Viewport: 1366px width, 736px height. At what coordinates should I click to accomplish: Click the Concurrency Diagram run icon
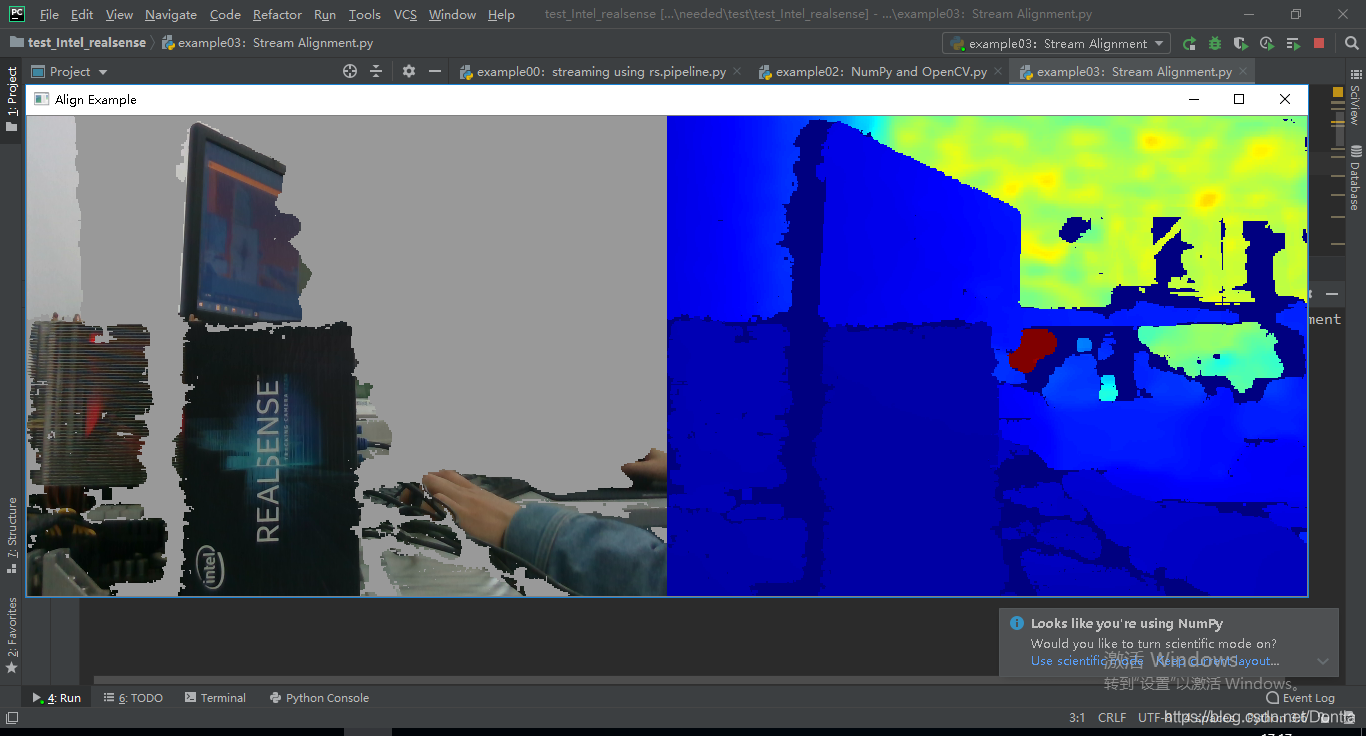coord(1293,44)
